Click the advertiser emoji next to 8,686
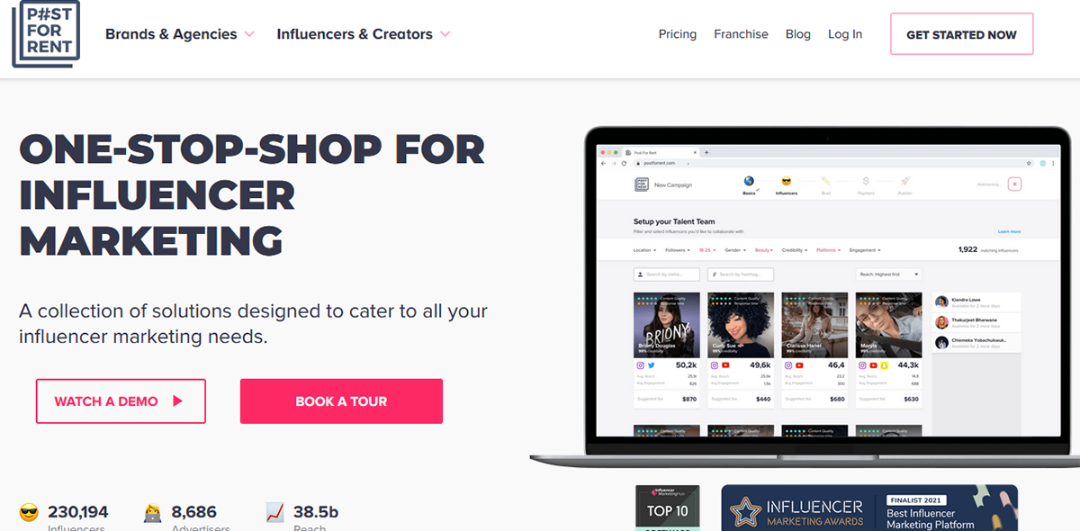Screen dimensions: 1080x531 tap(152, 512)
